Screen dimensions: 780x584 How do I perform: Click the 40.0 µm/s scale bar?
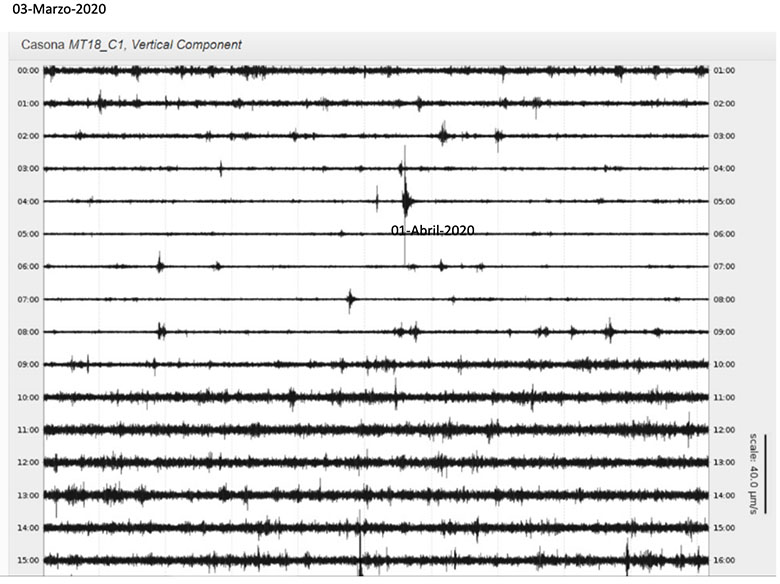(765, 474)
